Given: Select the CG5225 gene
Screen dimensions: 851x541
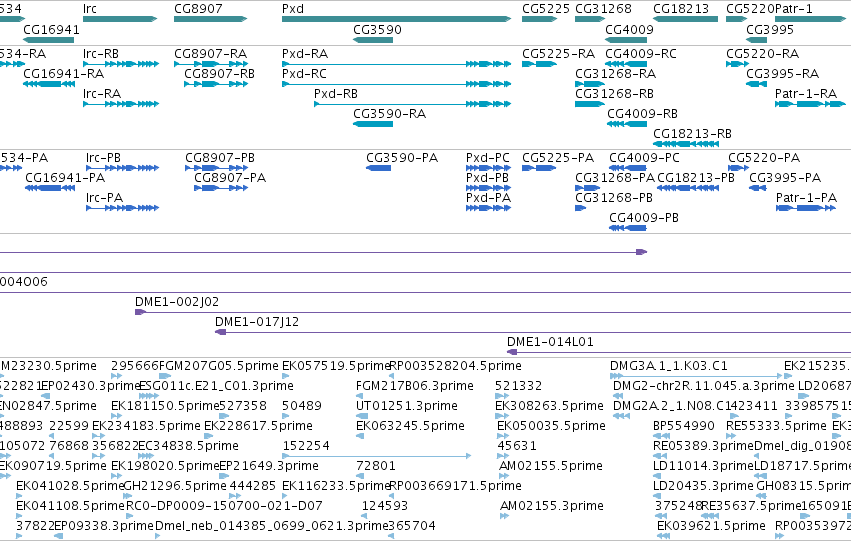Looking at the screenshot, I should [x=539, y=19].
